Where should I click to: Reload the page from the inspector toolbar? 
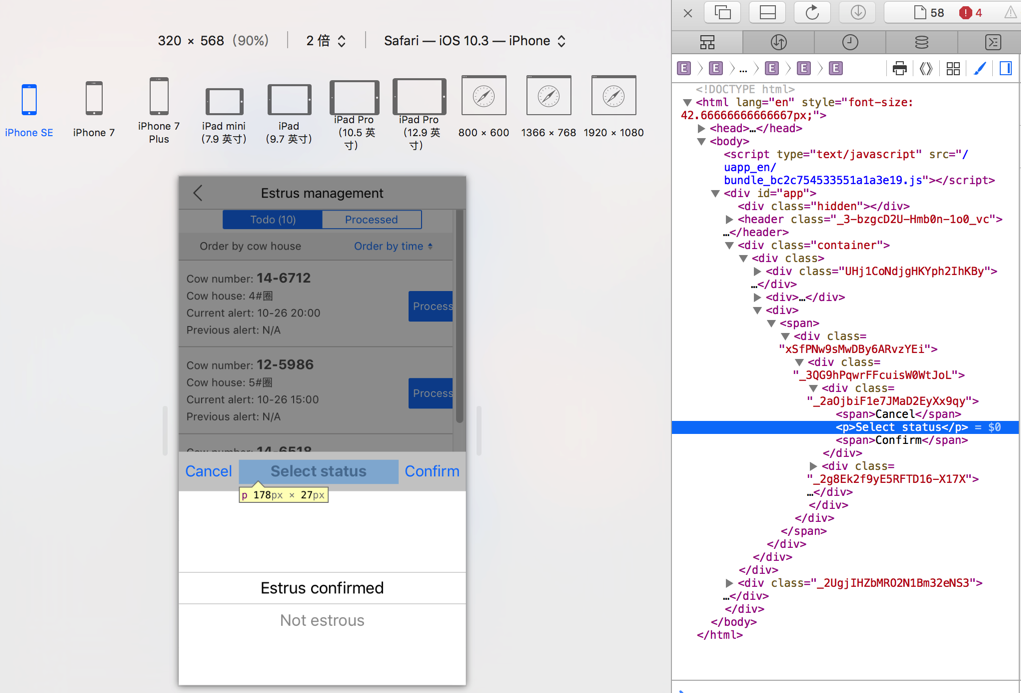coord(812,12)
